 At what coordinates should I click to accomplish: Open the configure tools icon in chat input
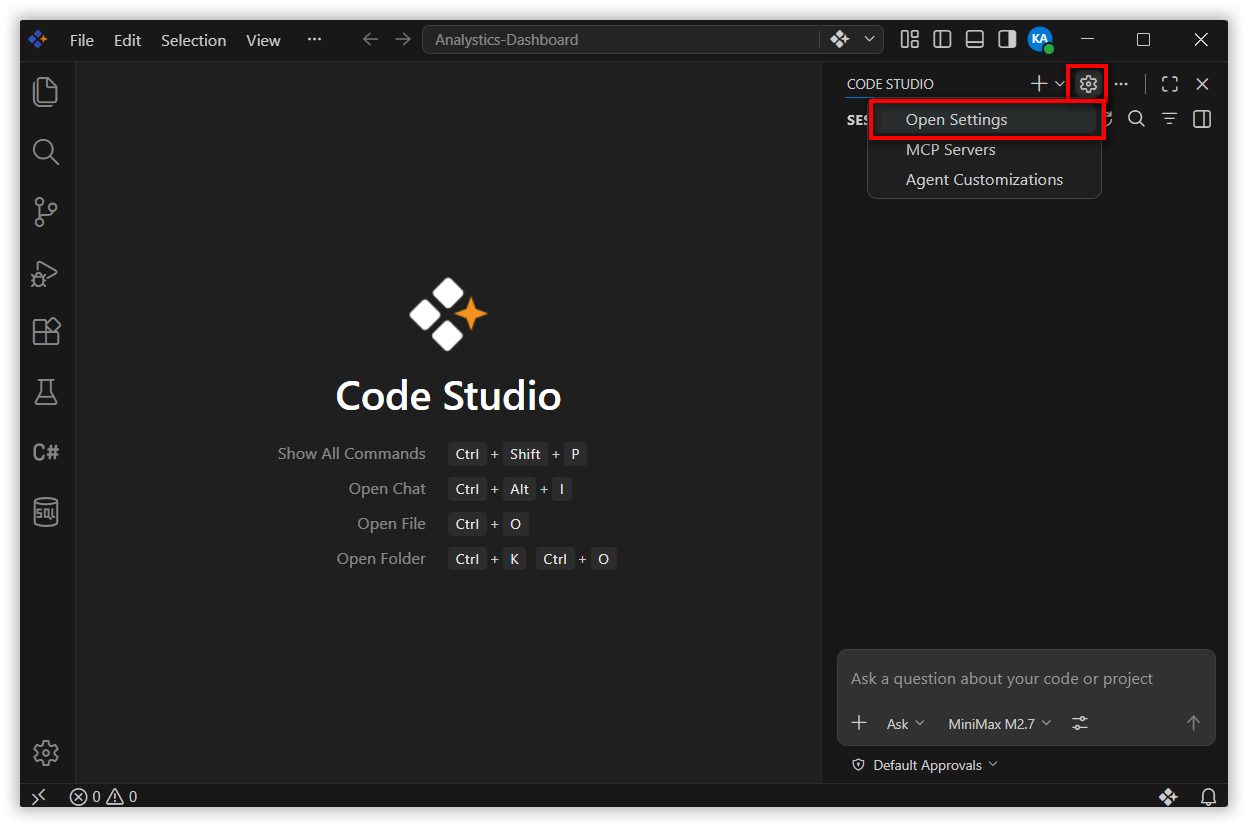click(1080, 723)
